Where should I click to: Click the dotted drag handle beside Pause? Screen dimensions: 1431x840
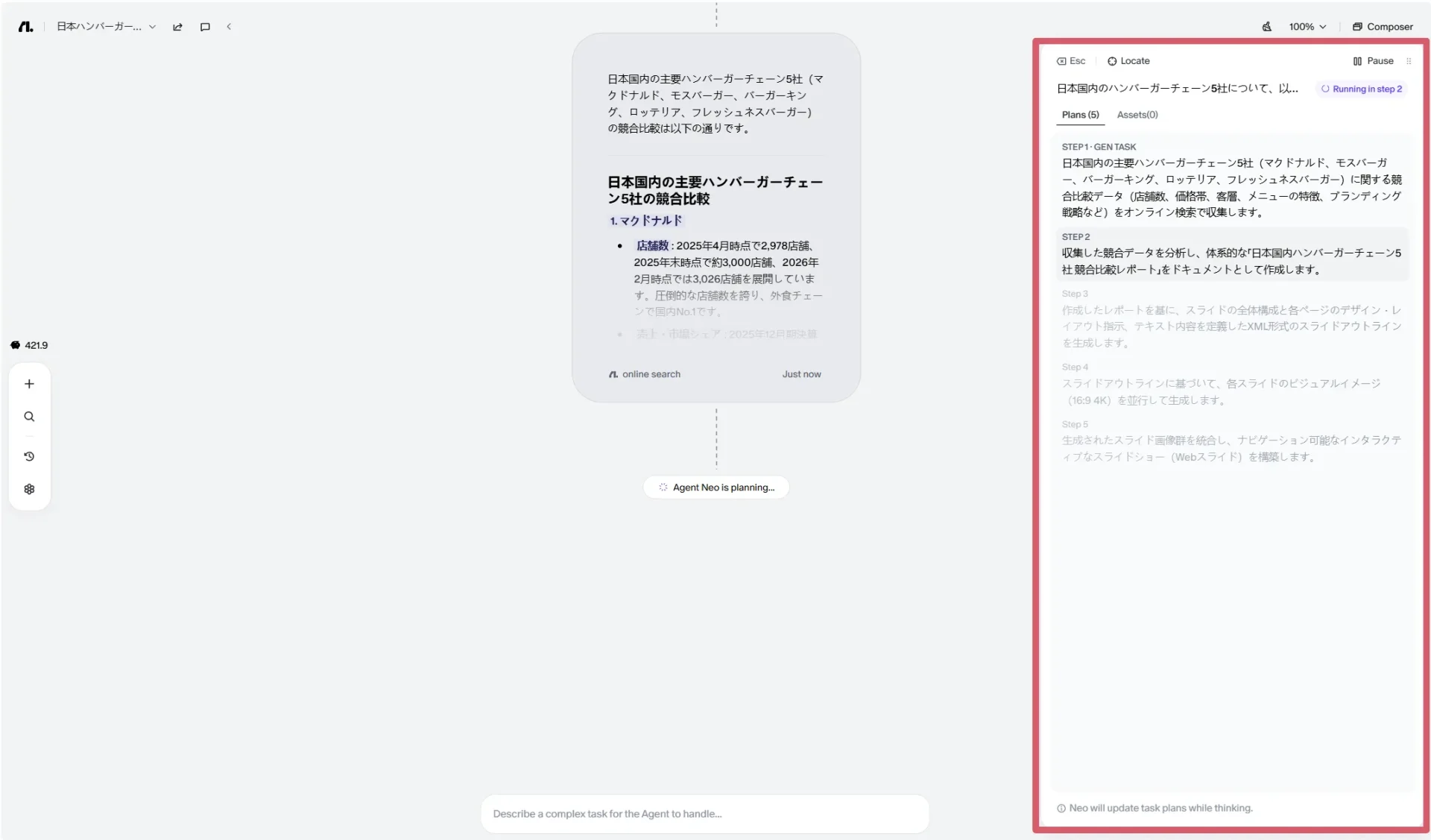click(x=1409, y=61)
